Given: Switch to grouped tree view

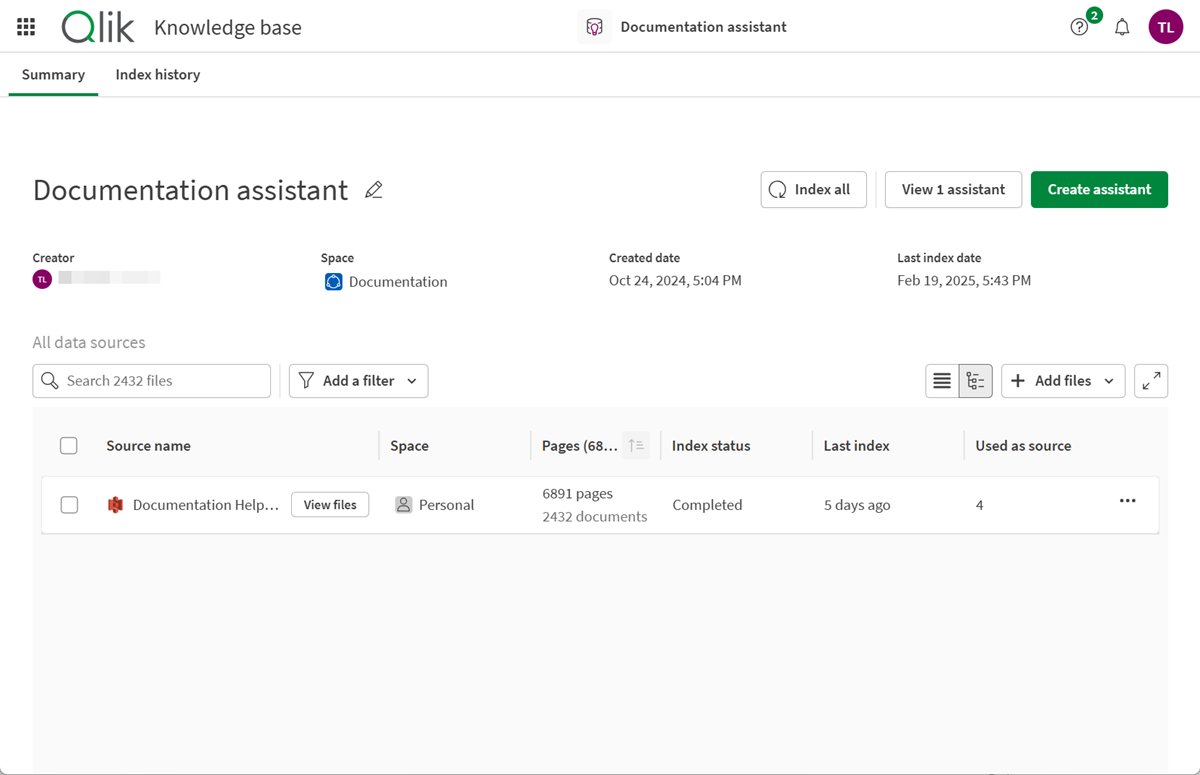Looking at the screenshot, I should tap(975, 381).
